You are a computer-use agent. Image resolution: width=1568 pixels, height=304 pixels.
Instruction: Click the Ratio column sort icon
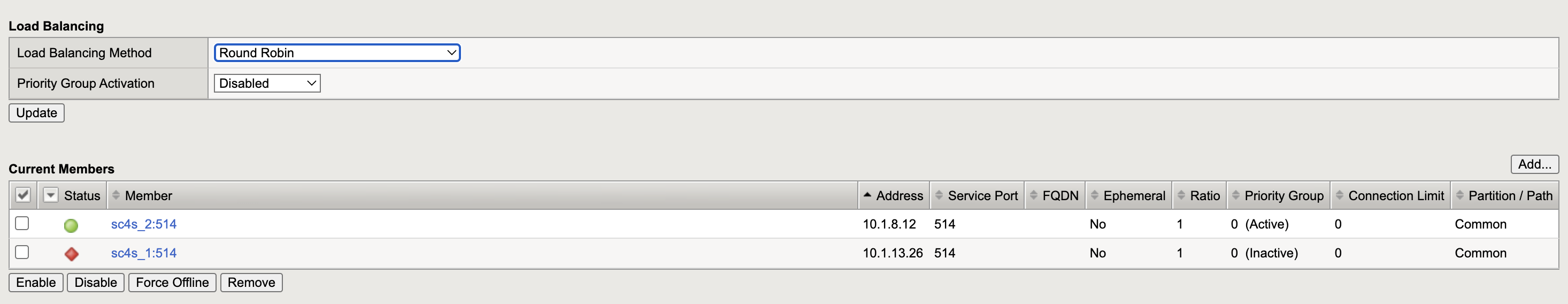(x=1181, y=195)
